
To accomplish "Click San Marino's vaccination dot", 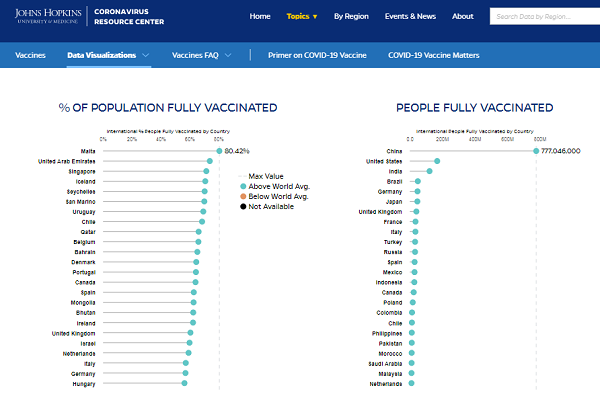I will pyautogui.click(x=204, y=201).
